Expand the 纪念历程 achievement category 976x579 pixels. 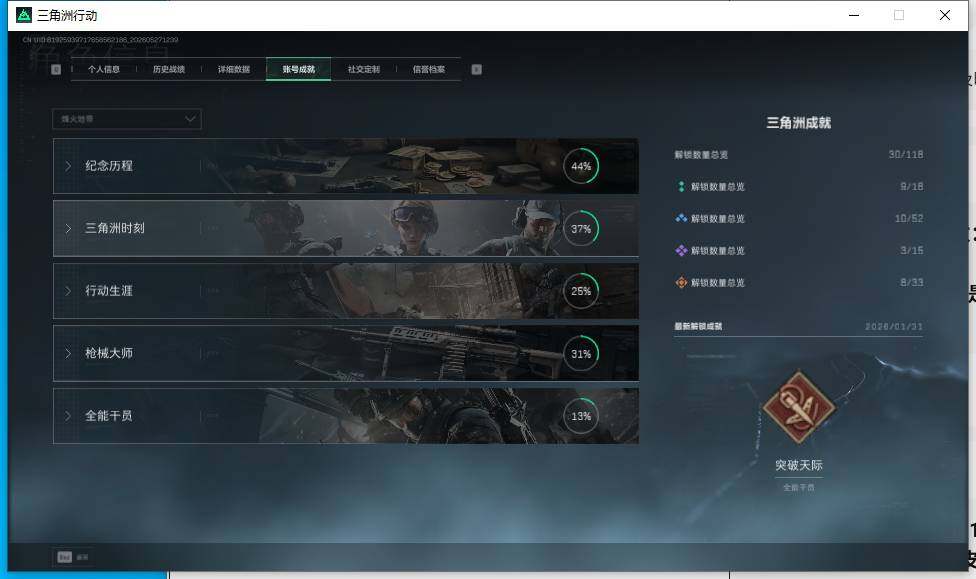[x=345, y=166]
